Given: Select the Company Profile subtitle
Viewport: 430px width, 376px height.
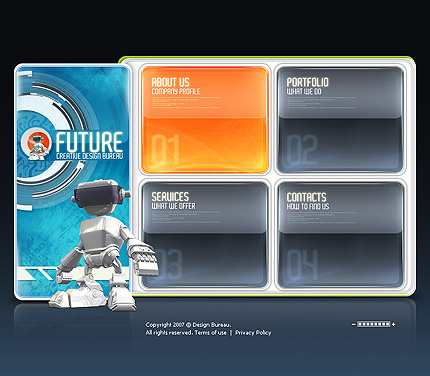Looking at the screenshot, I should [176, 91].
